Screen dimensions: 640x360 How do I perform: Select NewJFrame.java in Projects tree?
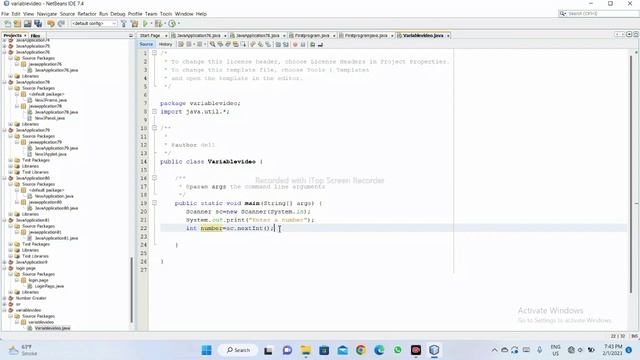point(50,100)
